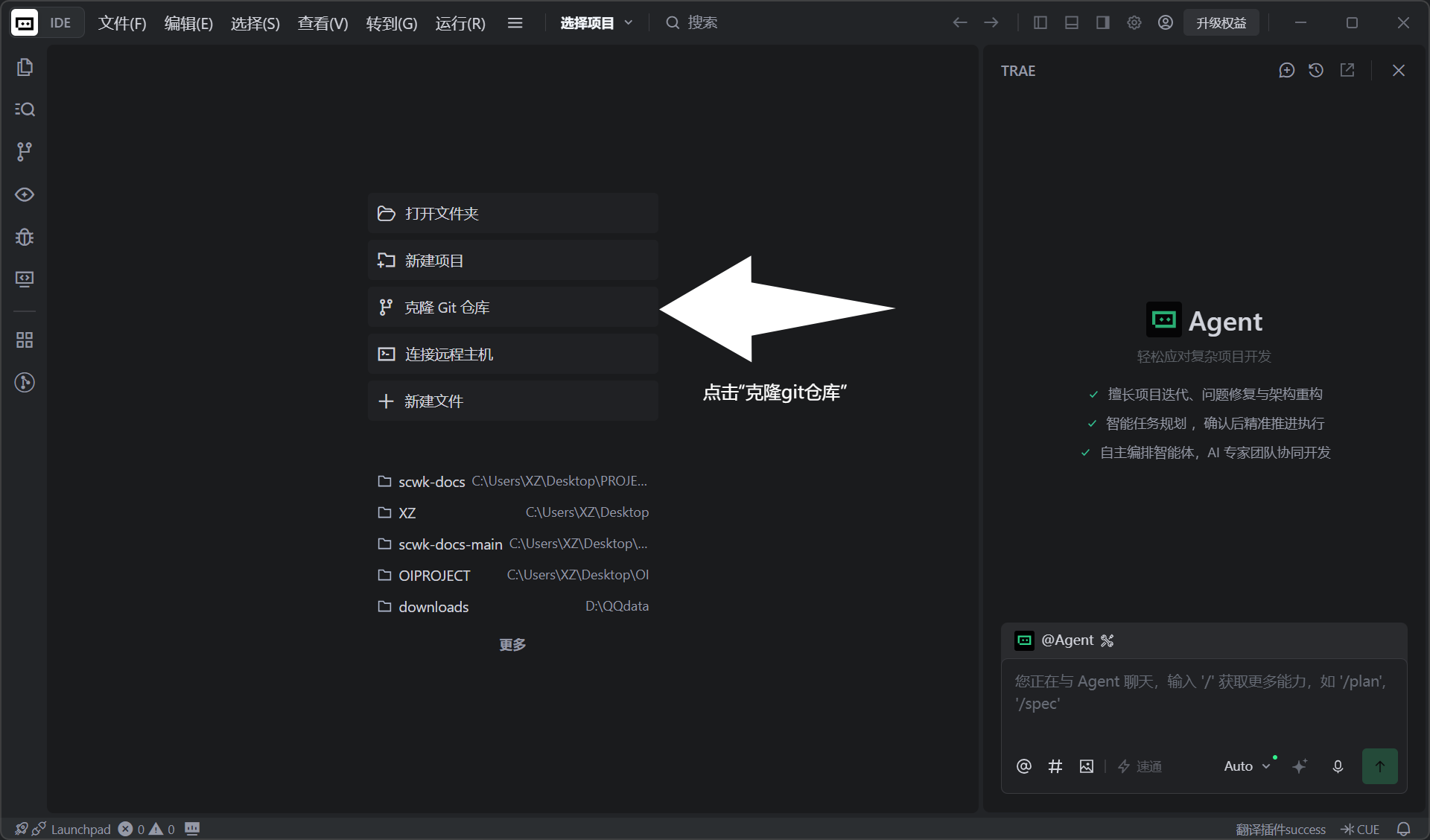Viewport: 1430px width, 840px height.
Task: Start voice input with microphone icon
Action: (x=1338, y=766)
